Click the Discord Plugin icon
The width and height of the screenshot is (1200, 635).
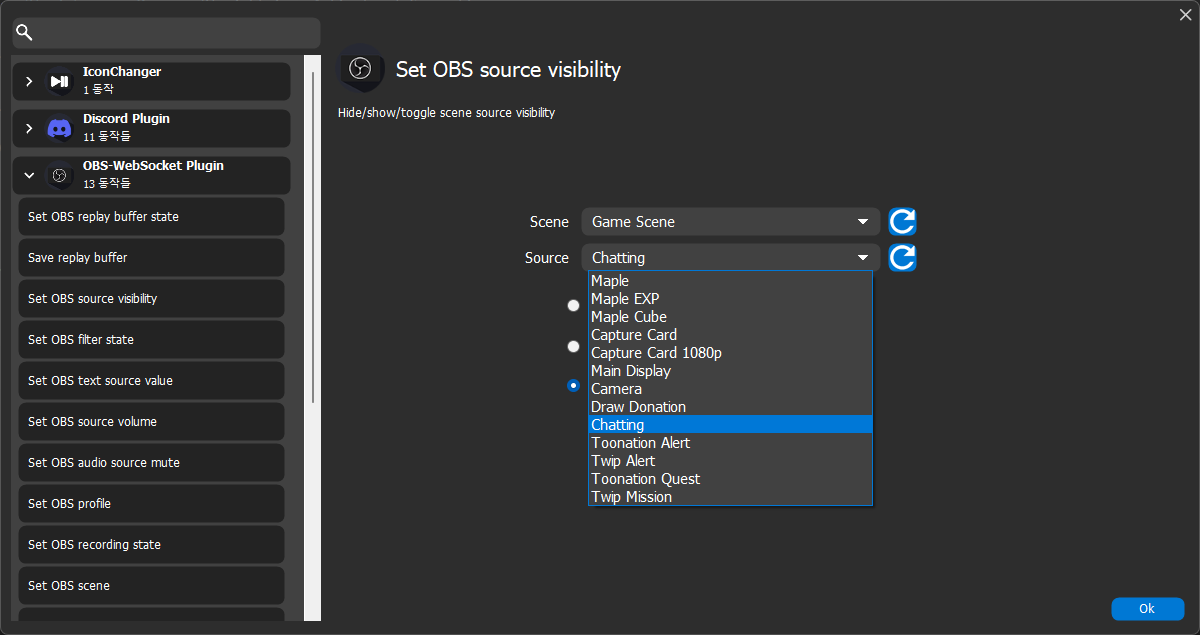click(59, 127)
